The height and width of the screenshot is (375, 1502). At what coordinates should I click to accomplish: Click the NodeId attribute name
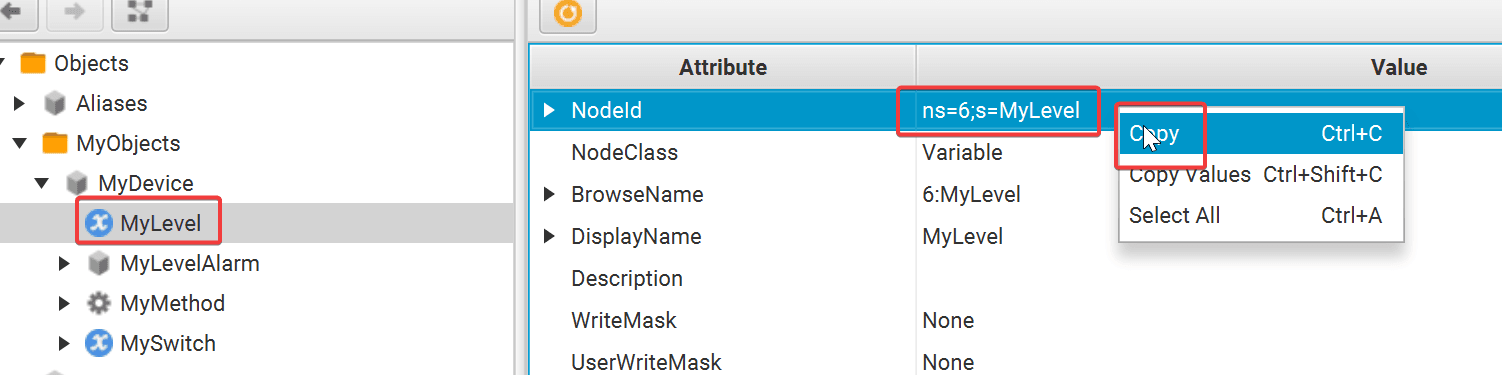coord(606,111)
